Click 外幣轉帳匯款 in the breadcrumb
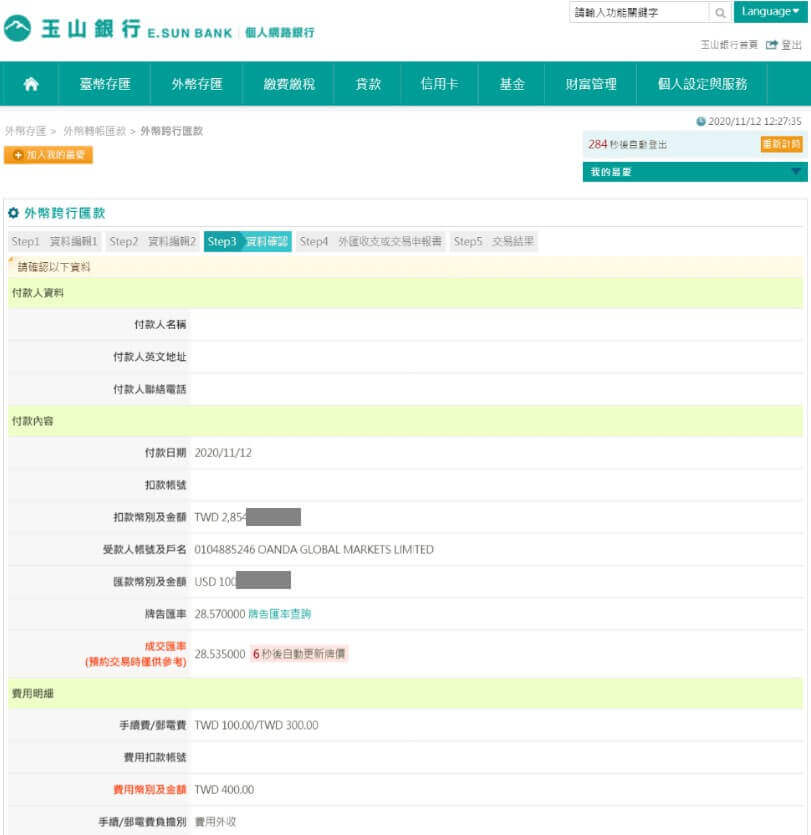811x835 pixels. point(94,131)
